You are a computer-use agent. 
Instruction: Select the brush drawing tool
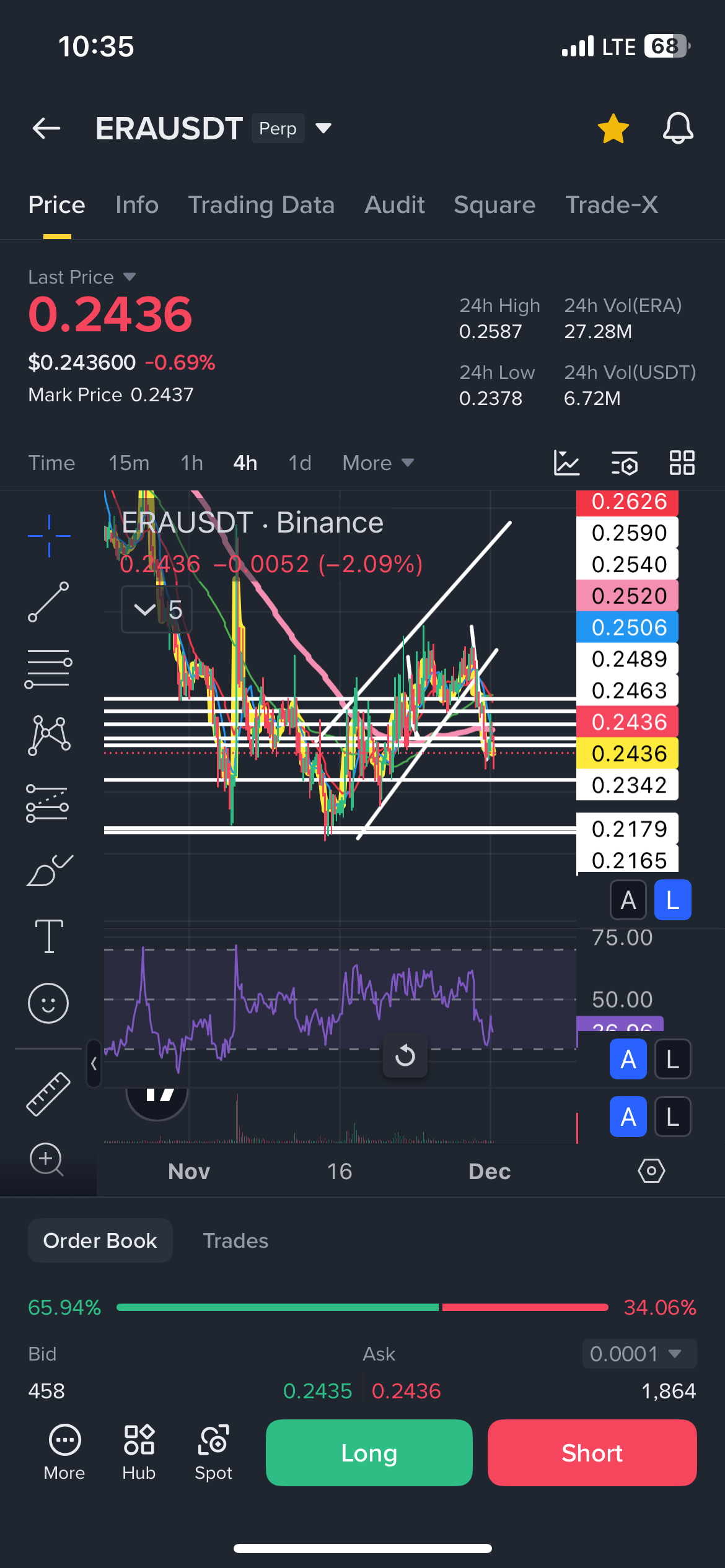50,870
